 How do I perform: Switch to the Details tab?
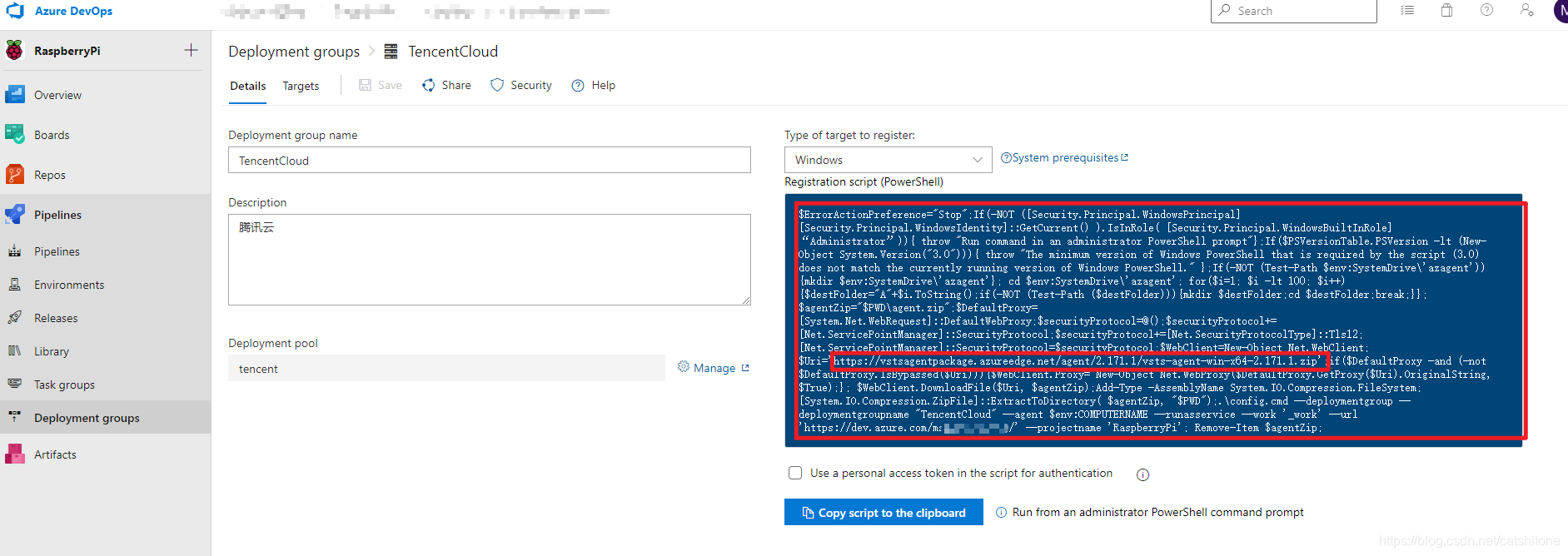248,86
